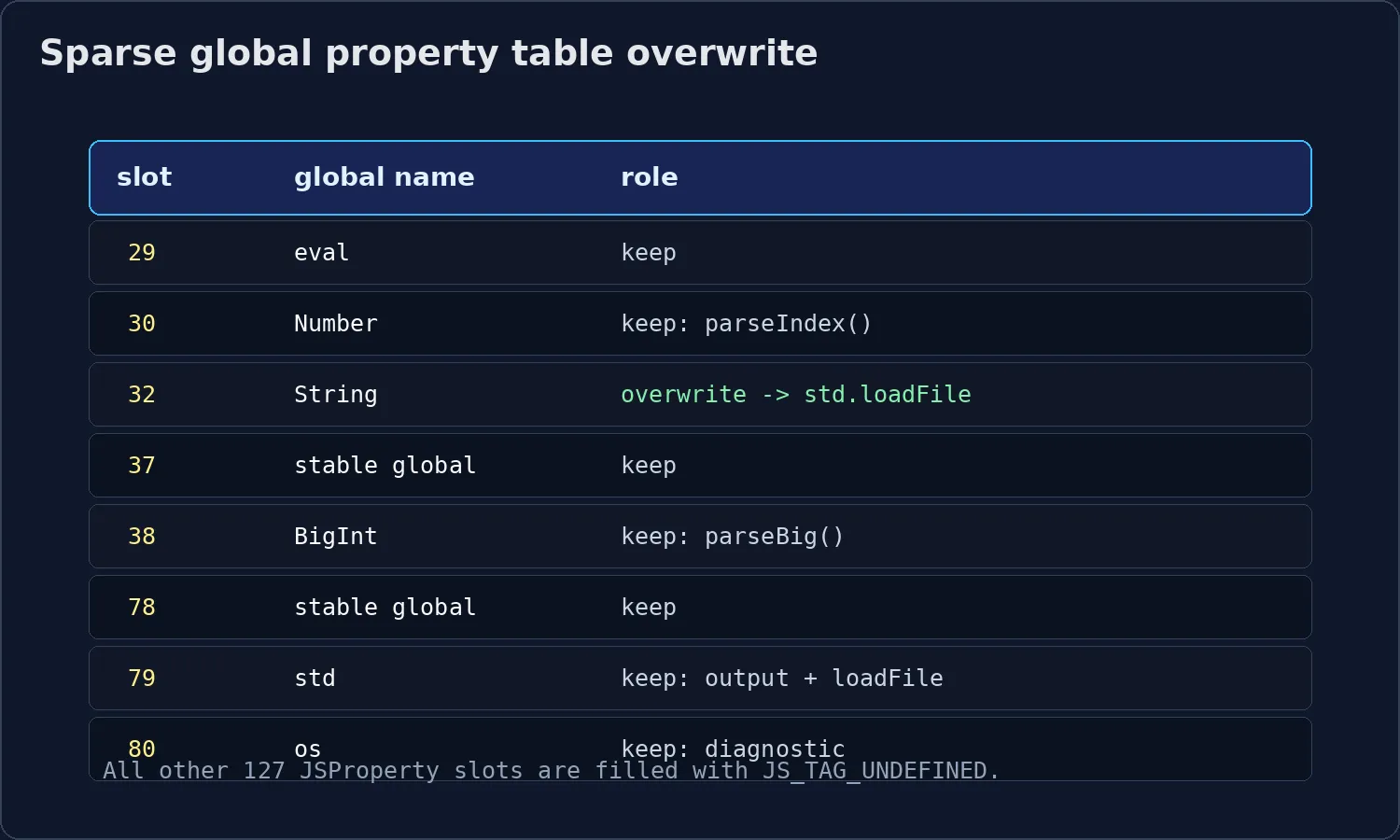1400x840 pixels.
Task: Click the 'String' global name cell
Action: point(336,395)
